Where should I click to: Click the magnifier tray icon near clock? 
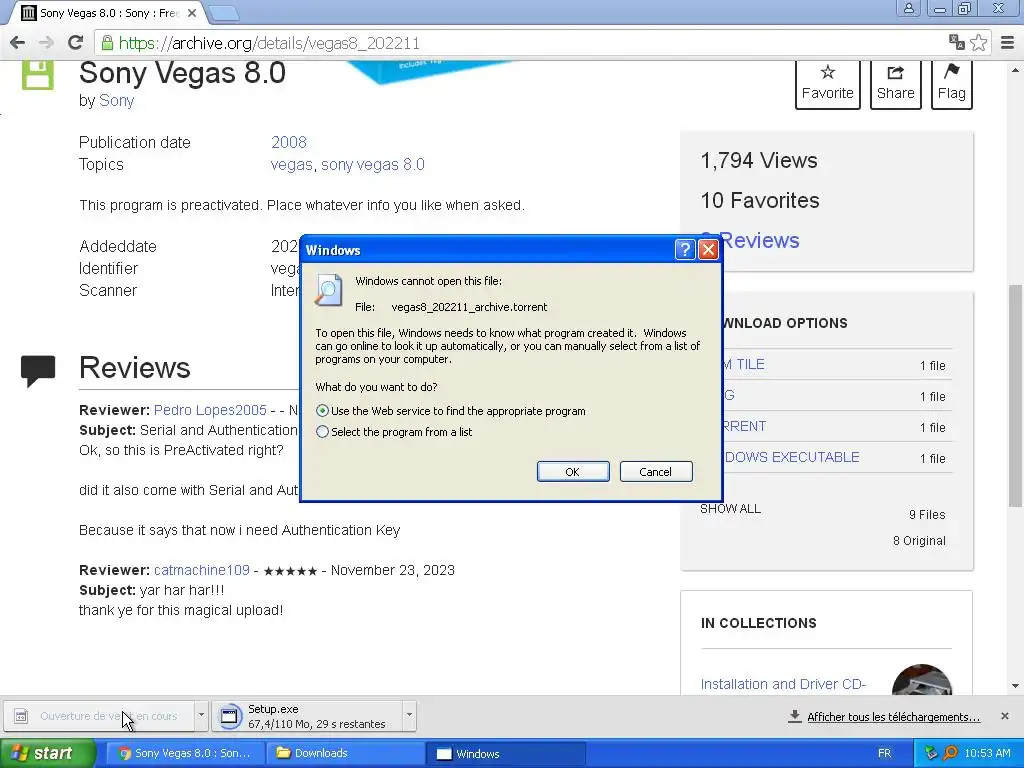(x=950, y=753)
